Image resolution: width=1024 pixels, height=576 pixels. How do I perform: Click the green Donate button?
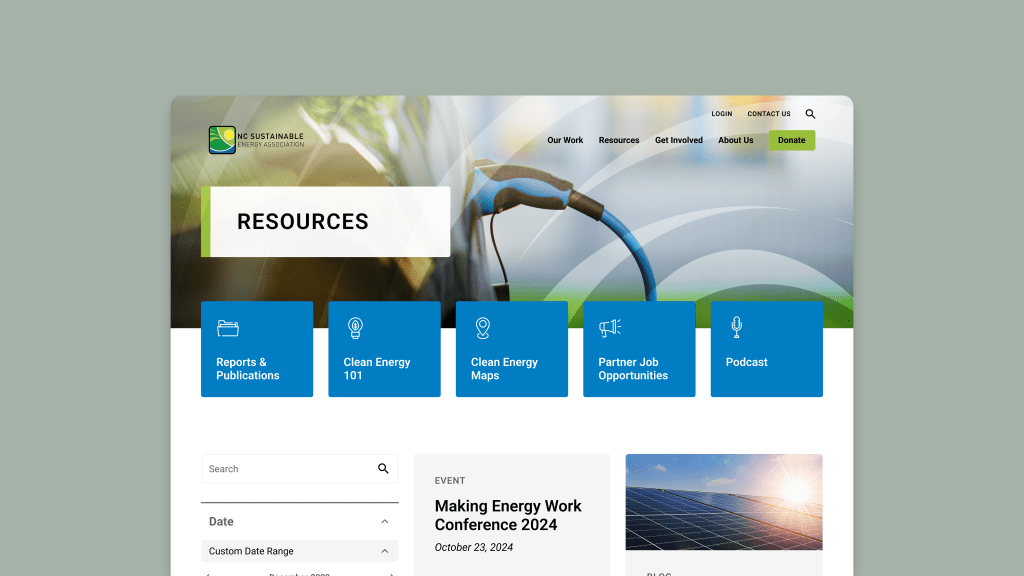point(791,140)
